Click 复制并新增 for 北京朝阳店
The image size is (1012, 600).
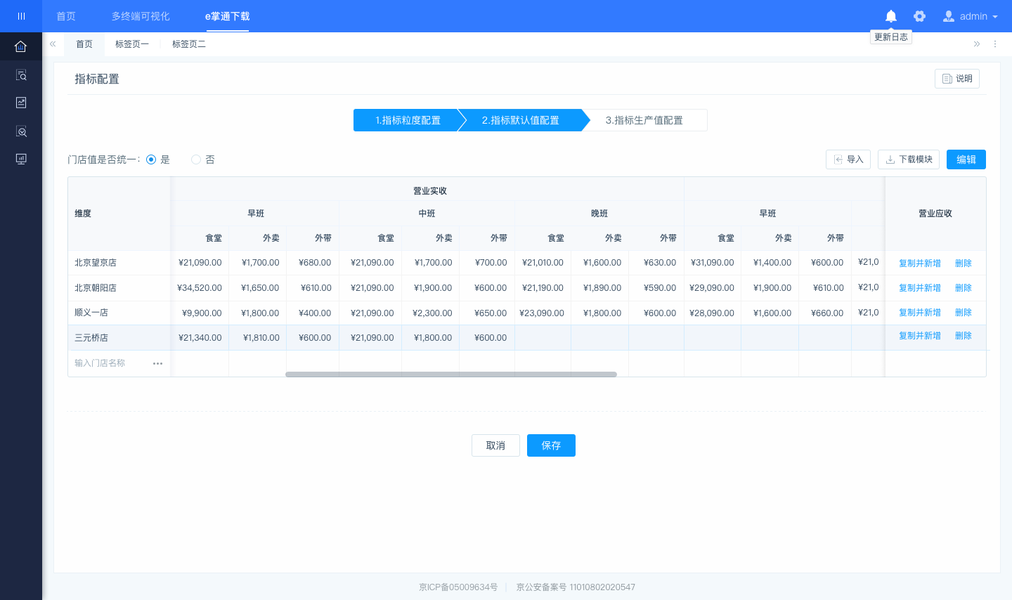920,288
